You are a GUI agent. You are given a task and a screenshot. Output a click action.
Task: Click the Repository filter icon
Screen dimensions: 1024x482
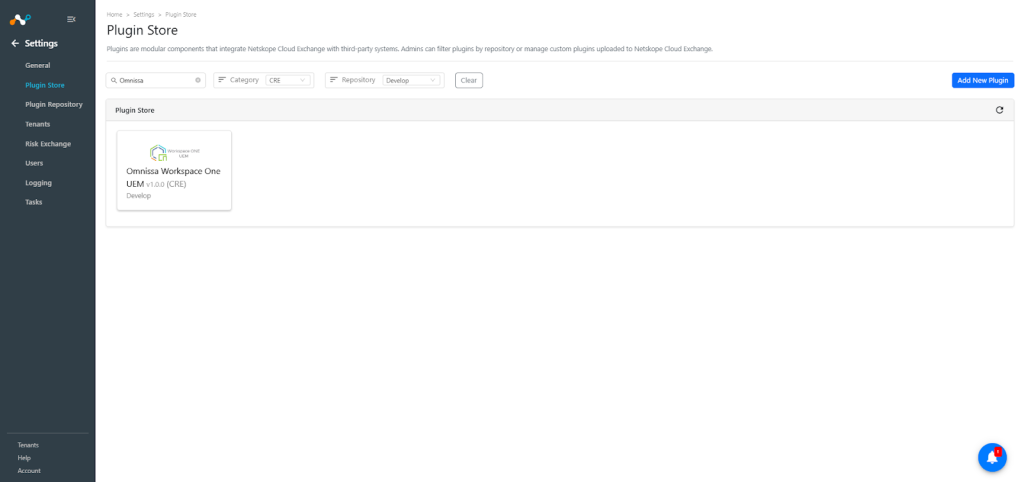point(334,80)
